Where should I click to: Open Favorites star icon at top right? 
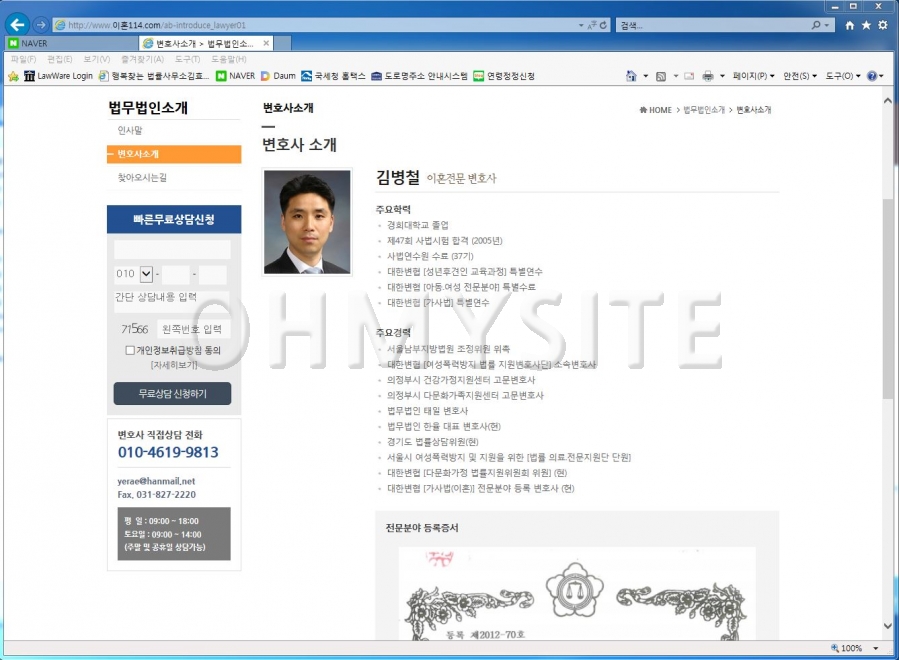pyautogui.click(x=866, y=25)
